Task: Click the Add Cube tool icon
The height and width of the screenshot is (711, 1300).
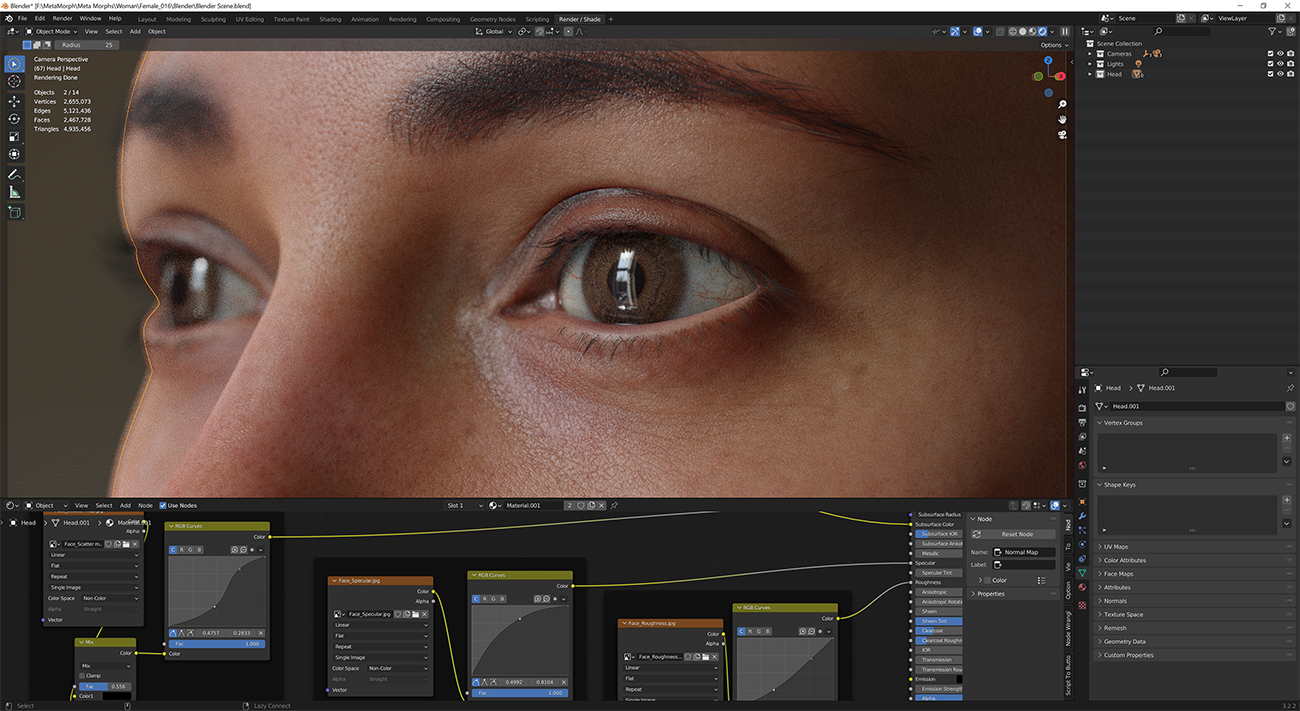Action: [x=14, y=212]
